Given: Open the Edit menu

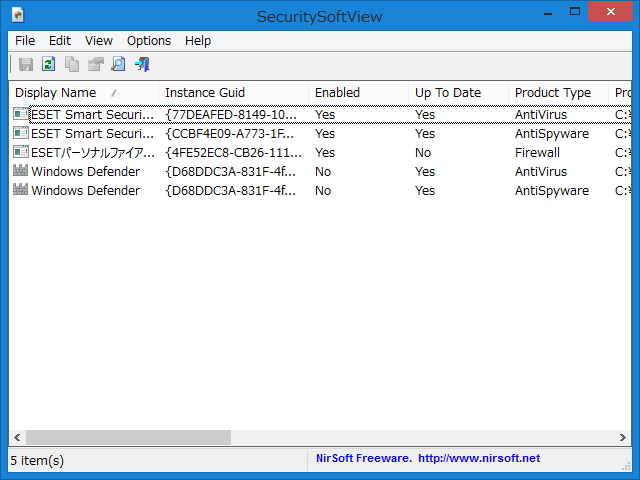Looking at the screenshot, I should click(60, 41).
